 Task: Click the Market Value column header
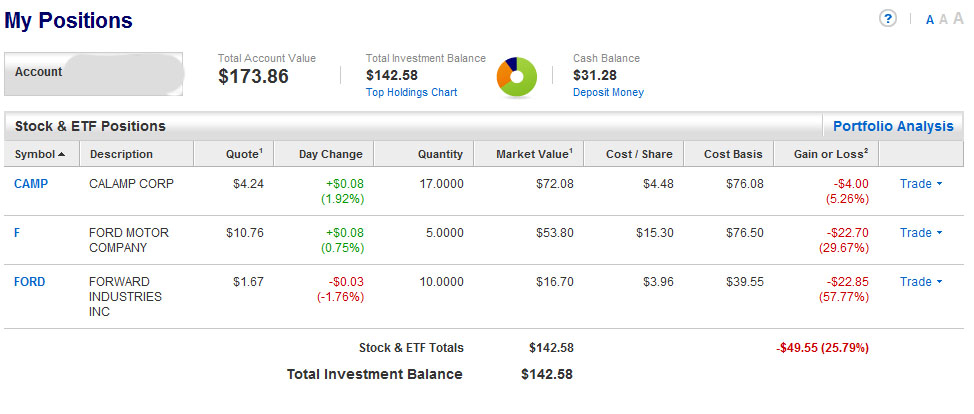pos(535,154)
